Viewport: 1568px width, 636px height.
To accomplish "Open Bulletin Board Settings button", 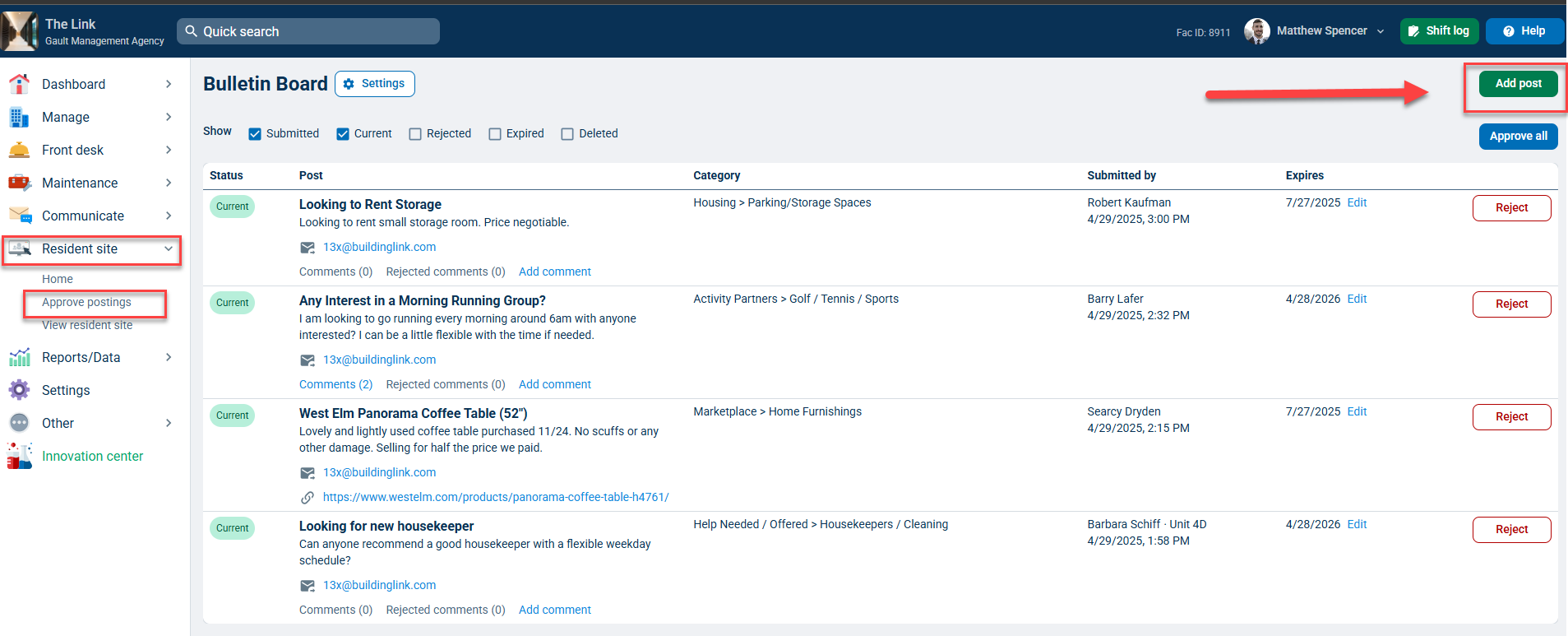I will pos(374,84).
